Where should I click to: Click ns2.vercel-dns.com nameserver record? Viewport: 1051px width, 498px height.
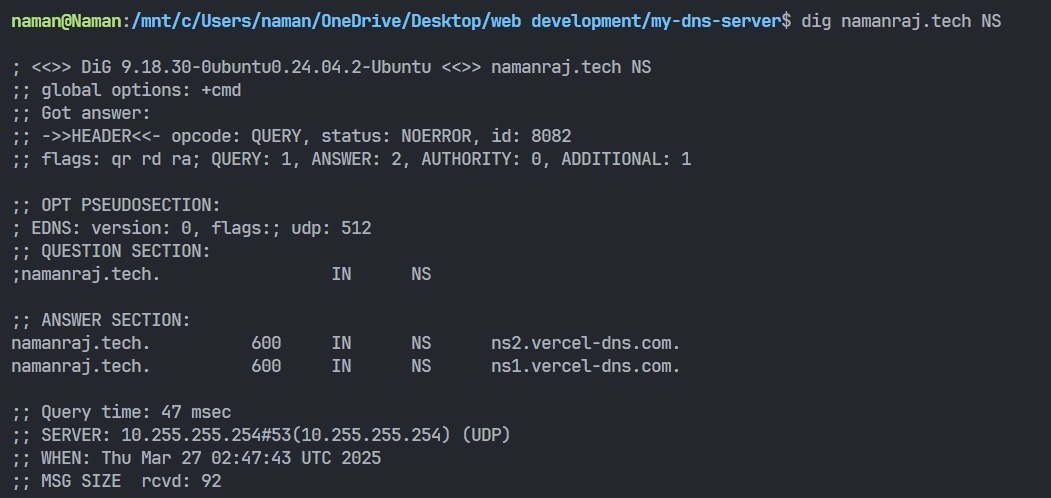(585, 344)
